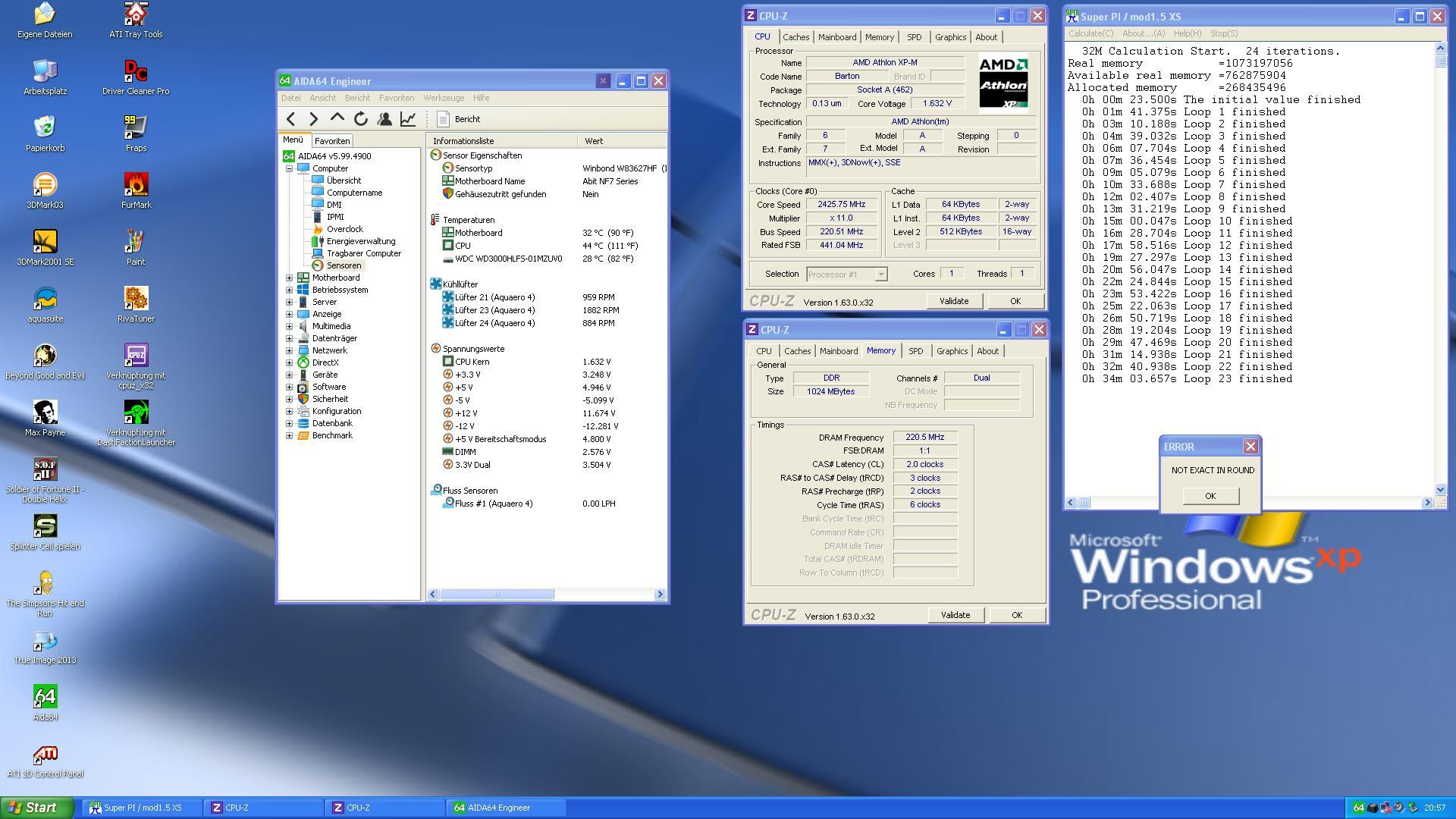Open Stop(S) menu in Super PI
Viewport: 1456px width, 819px height.
click(x=1223, y=33)
